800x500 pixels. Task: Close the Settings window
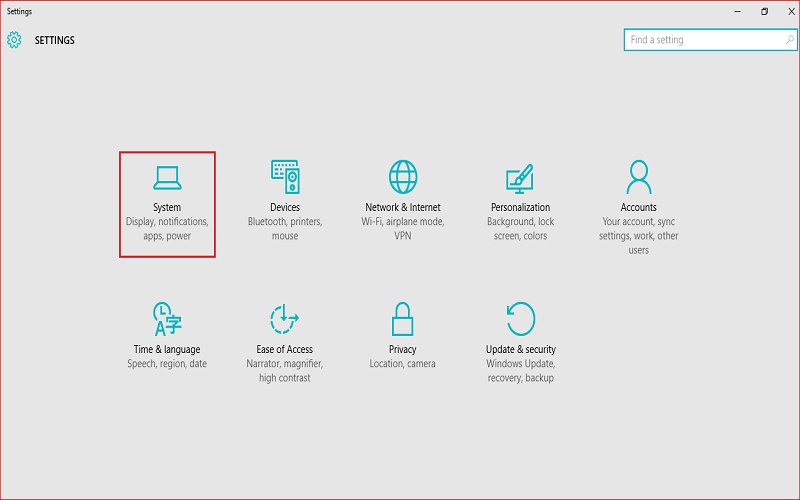point(791,11)
